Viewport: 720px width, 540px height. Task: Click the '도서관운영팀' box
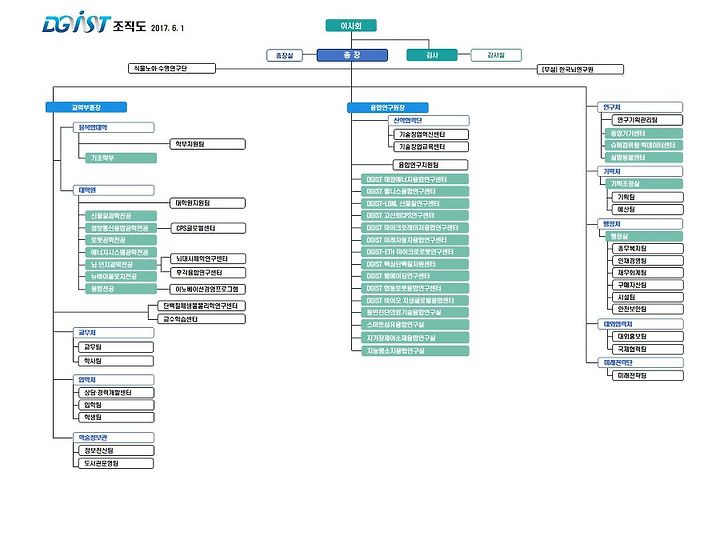116,464
